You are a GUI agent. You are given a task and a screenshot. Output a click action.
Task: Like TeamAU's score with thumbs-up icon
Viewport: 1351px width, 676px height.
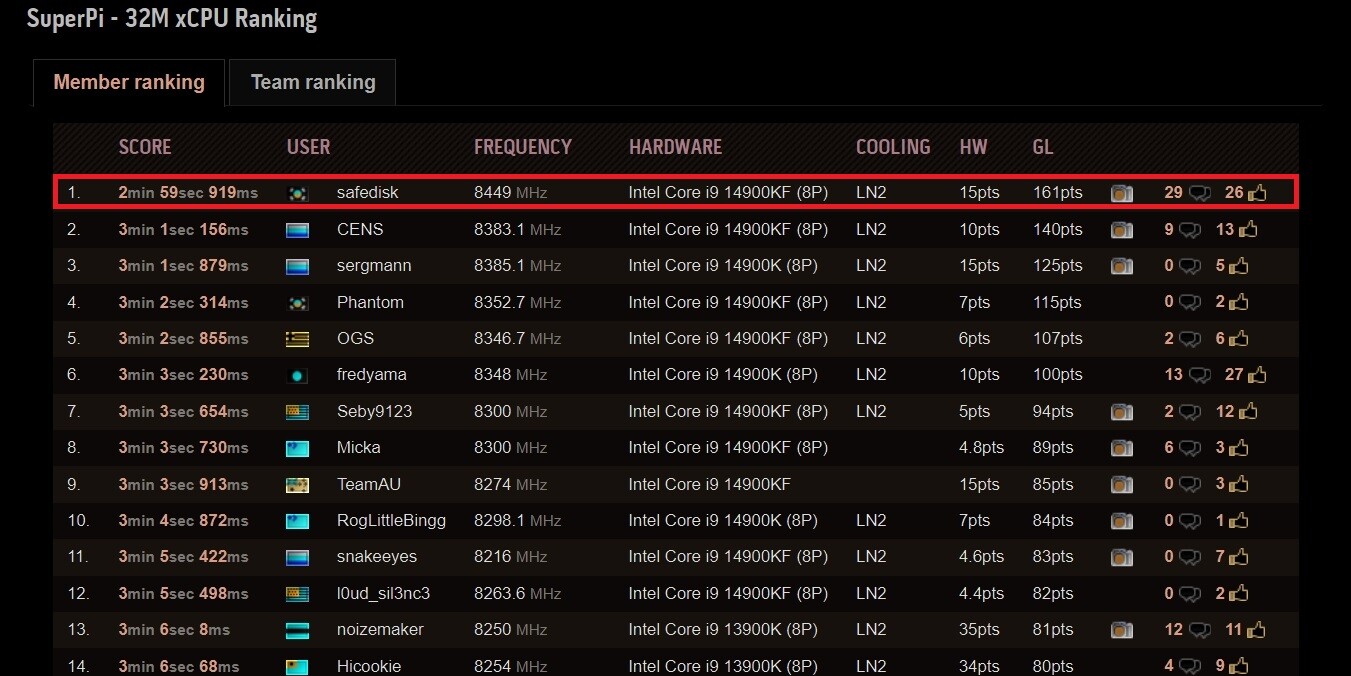pyautogui.click(x=1240, y=484)
